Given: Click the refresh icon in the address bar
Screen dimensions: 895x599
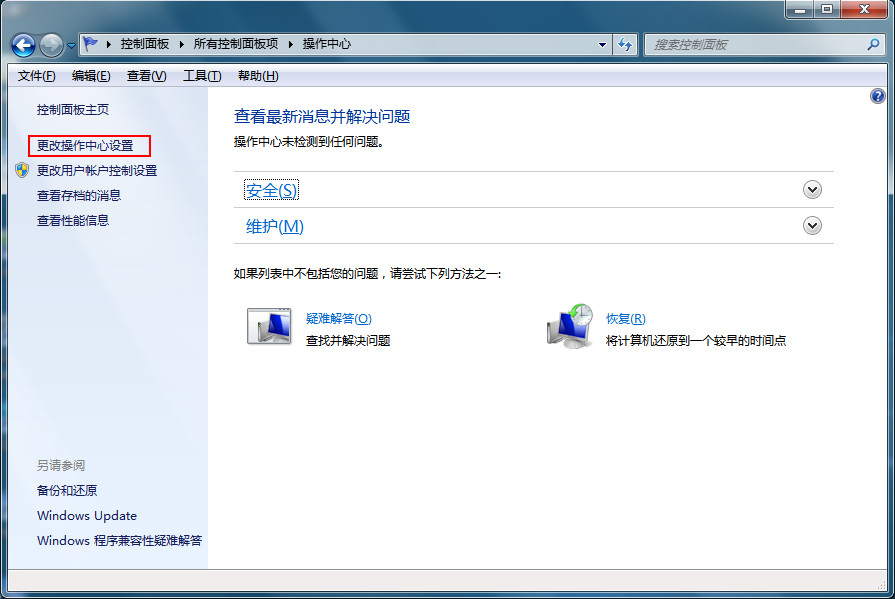Looking at the screenshot, I should coord(624,44).
